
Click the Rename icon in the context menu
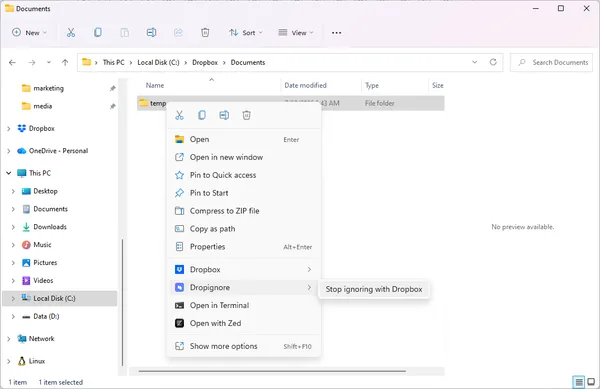pos(224,115)
